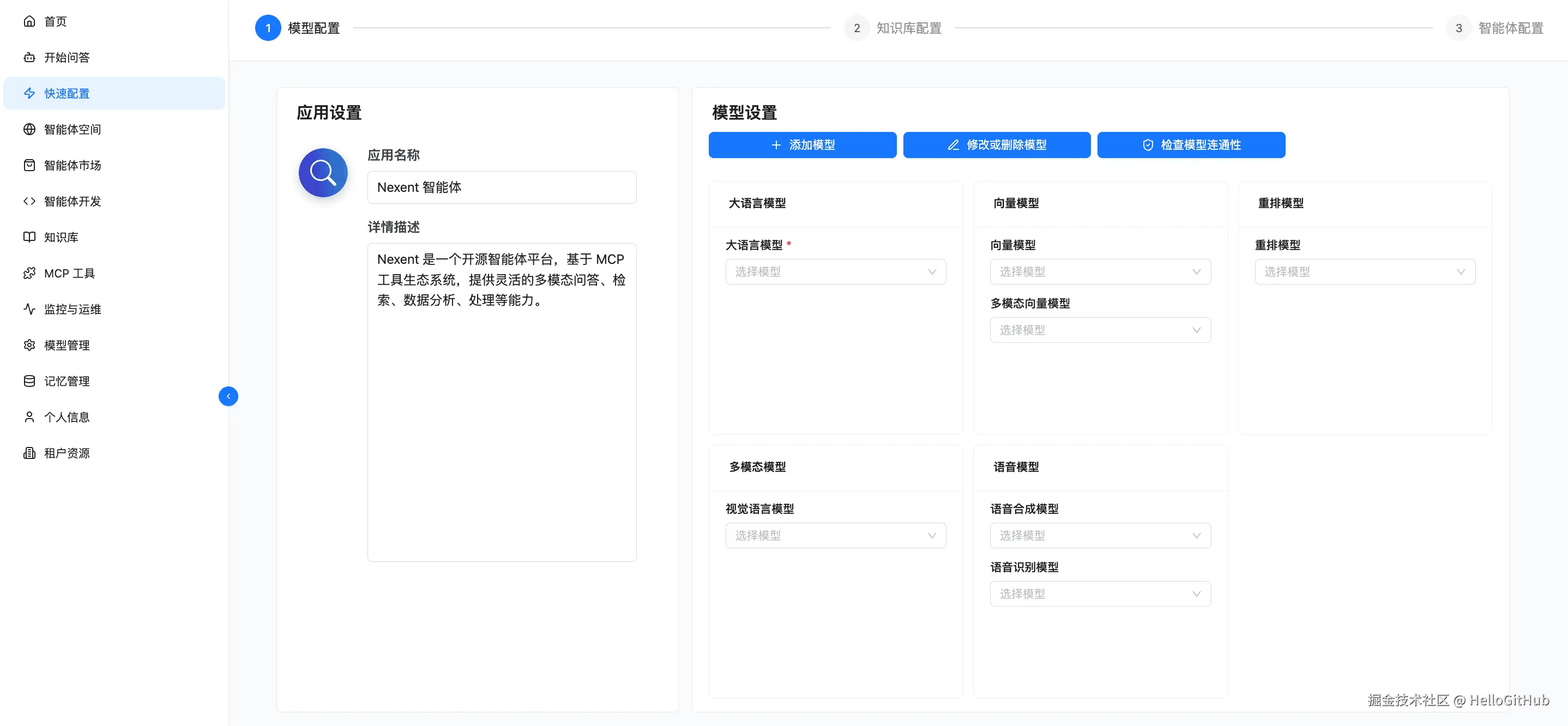Click the book icon for 知识库
This screenshot has width=1568, height=726.
29,237
